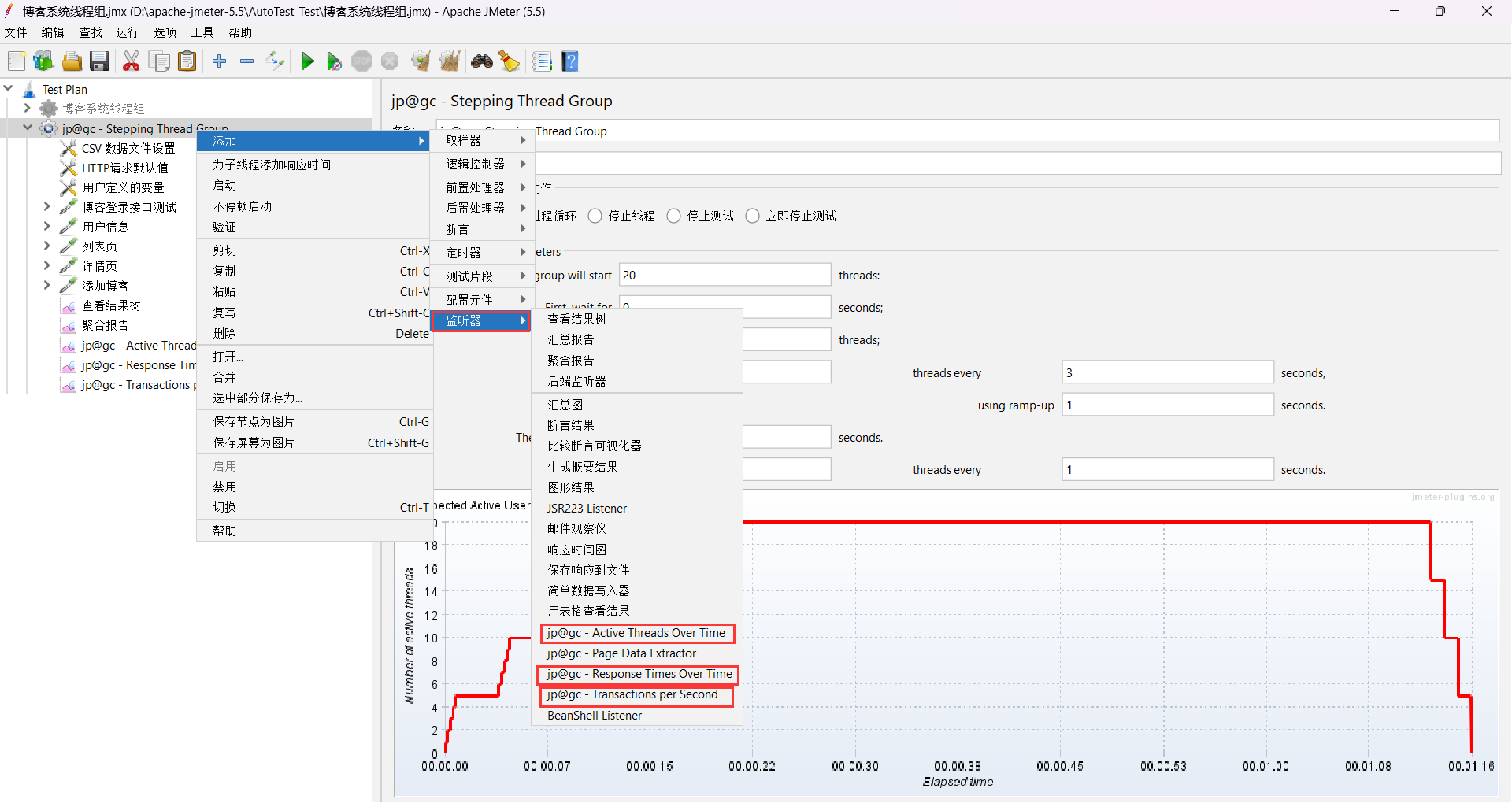The height and width of the screenshot is (803, 1512).
Task: Click the Cut scissors icon
Action: coord(131,61)
